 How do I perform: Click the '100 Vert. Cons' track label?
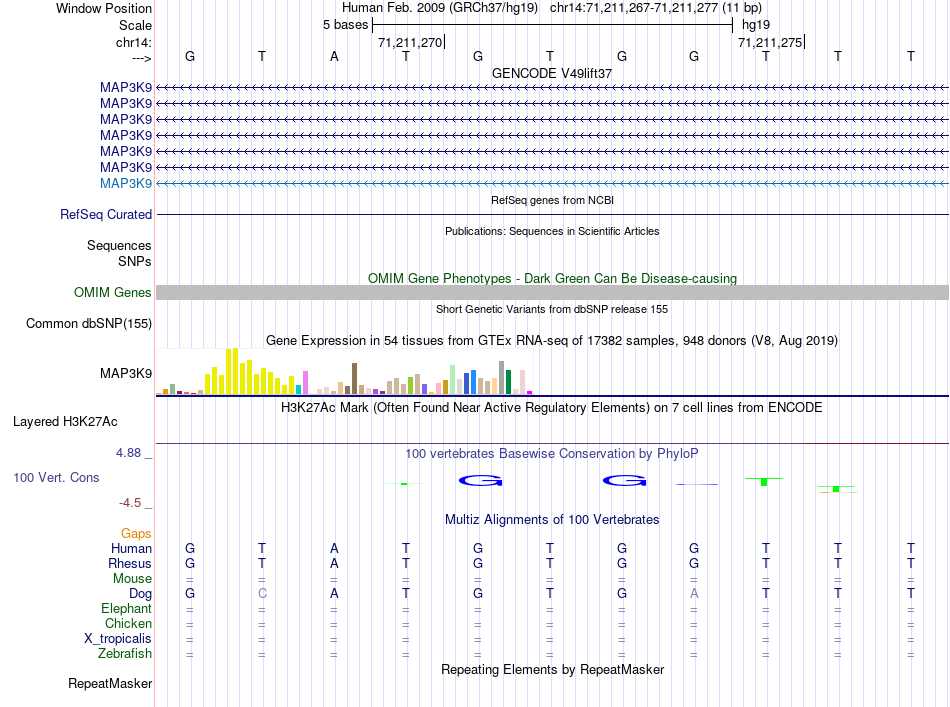(56, 477)
